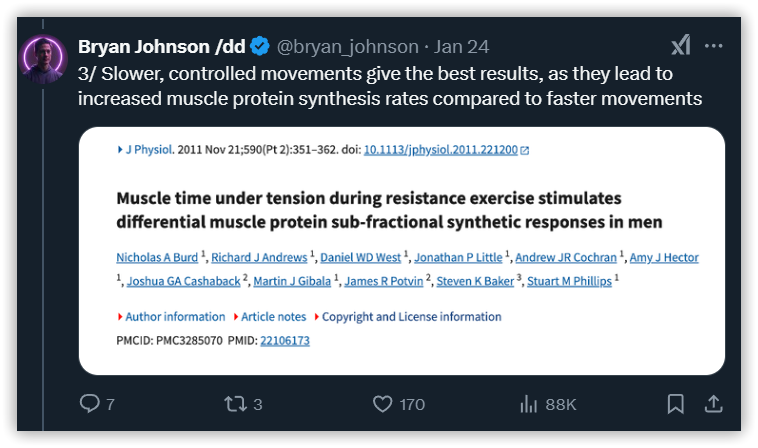Bookmark this tweet
This screenshot has width=758, height=448.
(675, 404)
